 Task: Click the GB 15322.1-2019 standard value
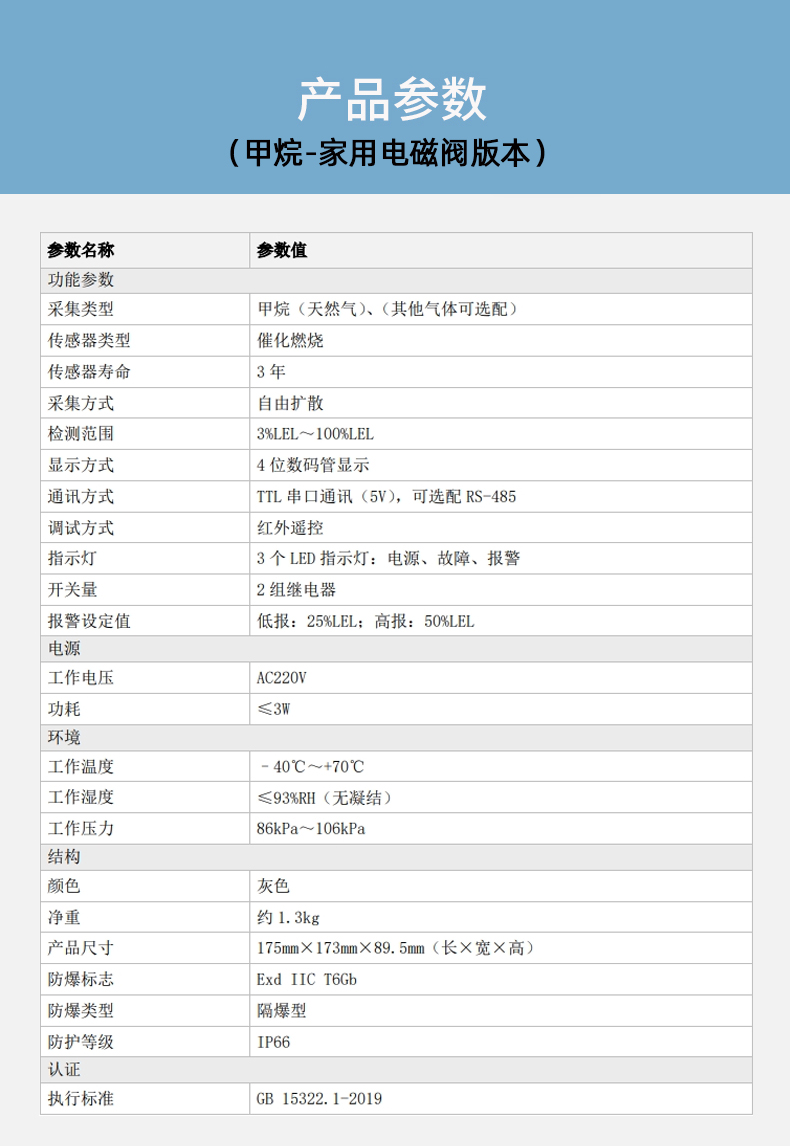point(319,1098)
